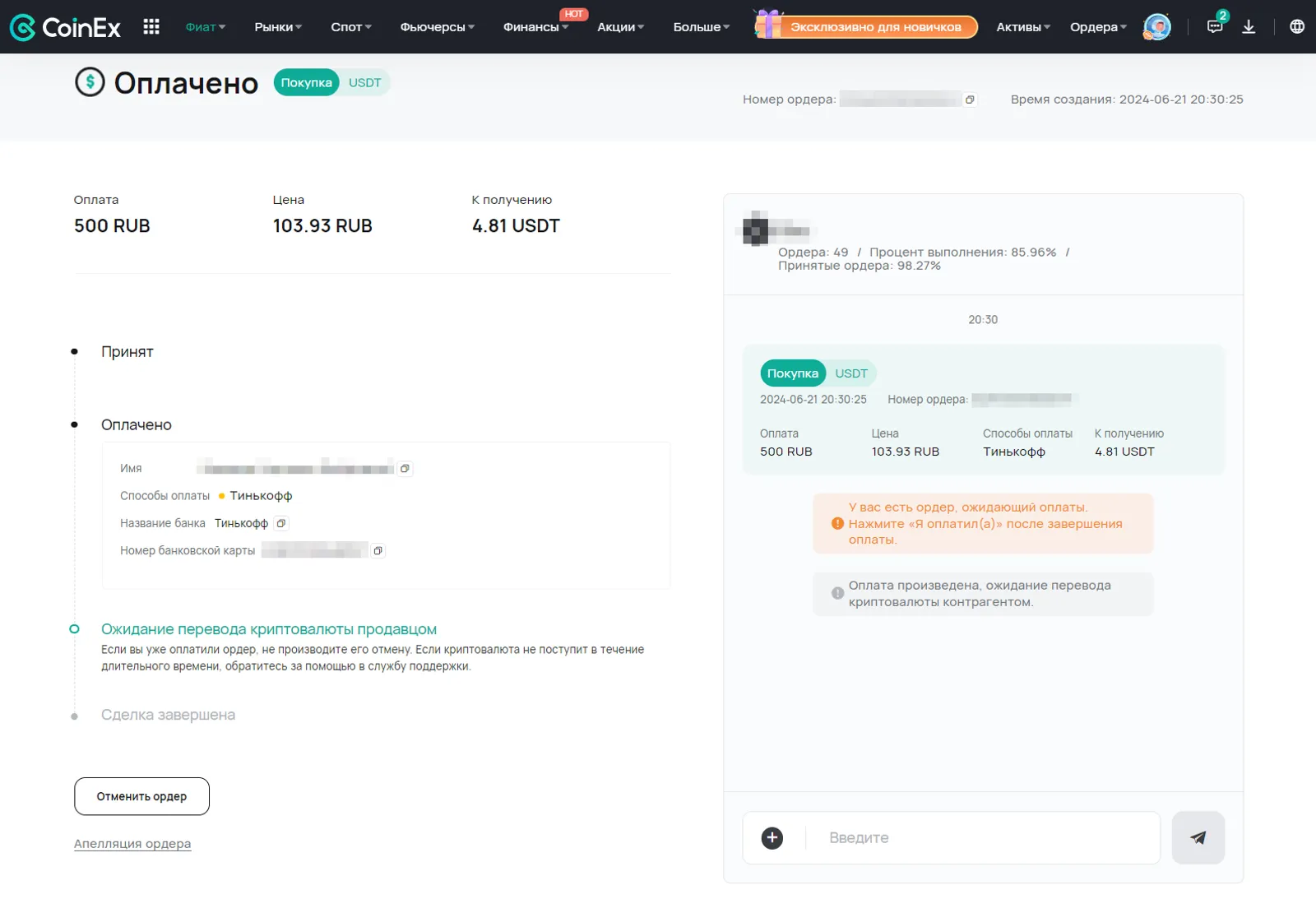Open the Апелляция ордера link
The image size is (1316, 899).
[x=132, y=844]
